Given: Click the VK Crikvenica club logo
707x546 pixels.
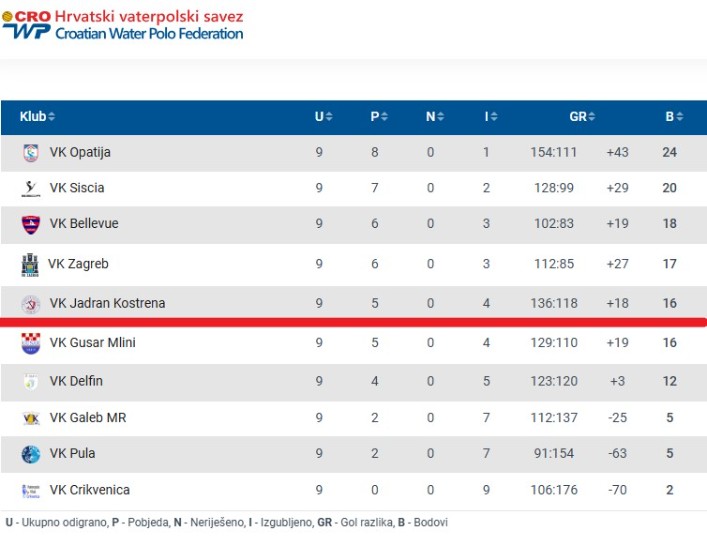Looking at the screenshot, I should [x=31, y=490].
